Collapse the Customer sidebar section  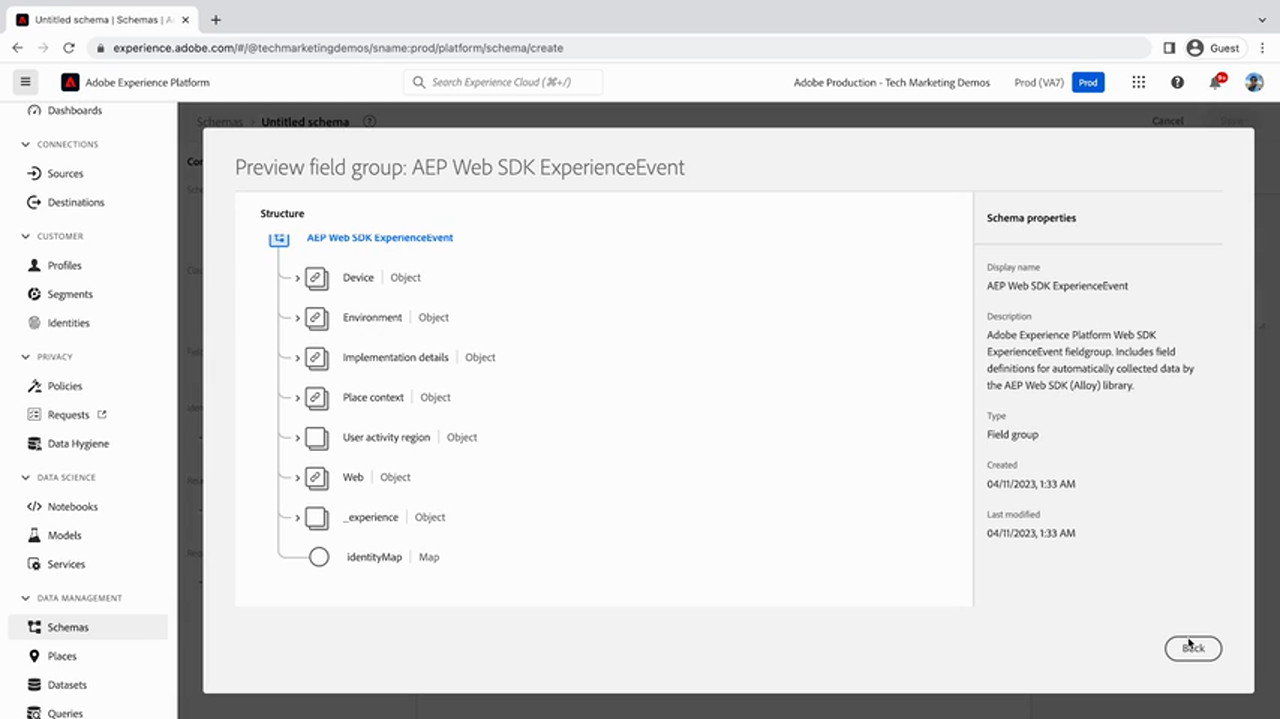click(26, 236)
